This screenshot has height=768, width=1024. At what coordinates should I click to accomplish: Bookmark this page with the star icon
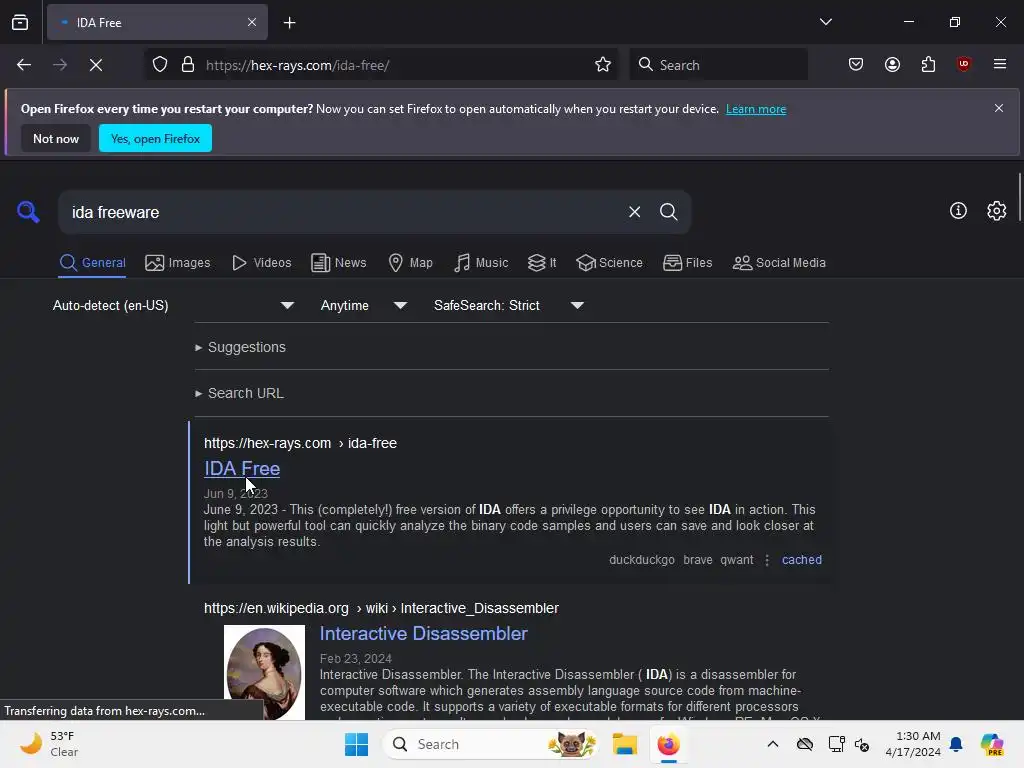(603, 65)
